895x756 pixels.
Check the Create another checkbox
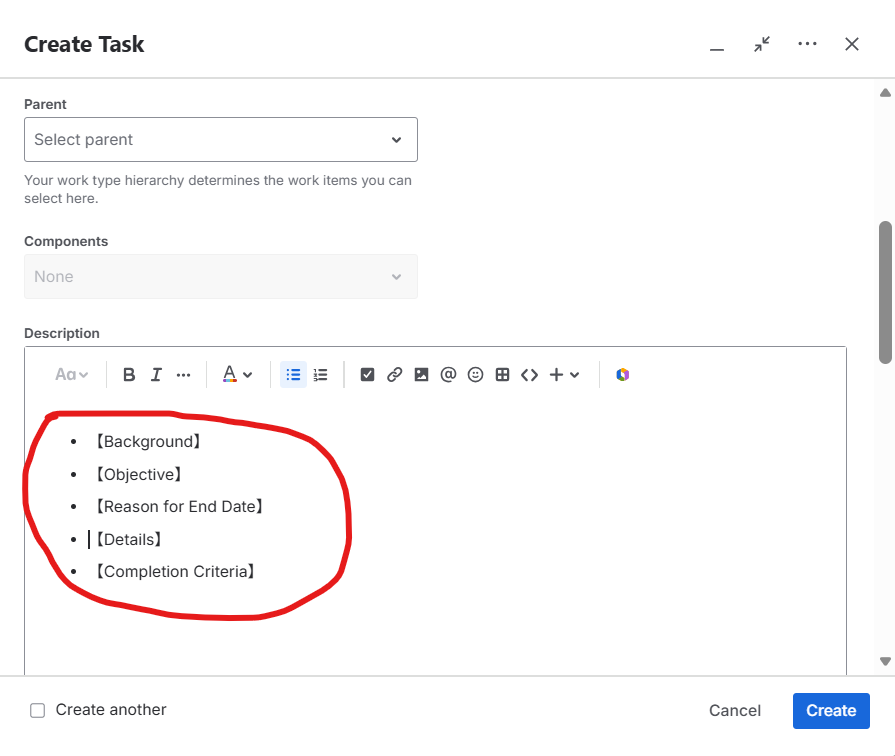pos(38,710)
